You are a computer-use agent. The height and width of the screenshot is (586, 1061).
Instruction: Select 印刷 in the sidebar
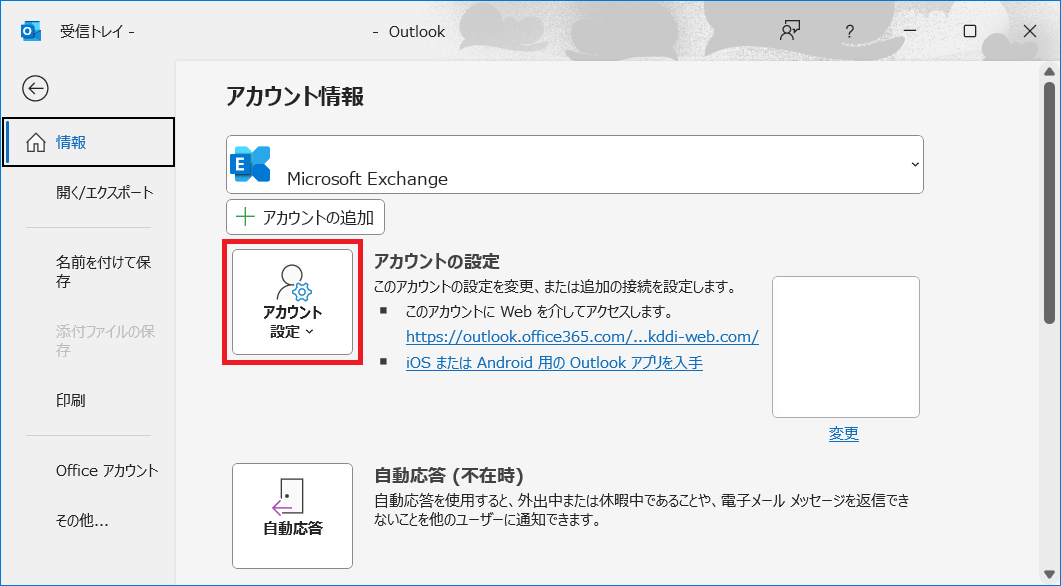point(71,400)
